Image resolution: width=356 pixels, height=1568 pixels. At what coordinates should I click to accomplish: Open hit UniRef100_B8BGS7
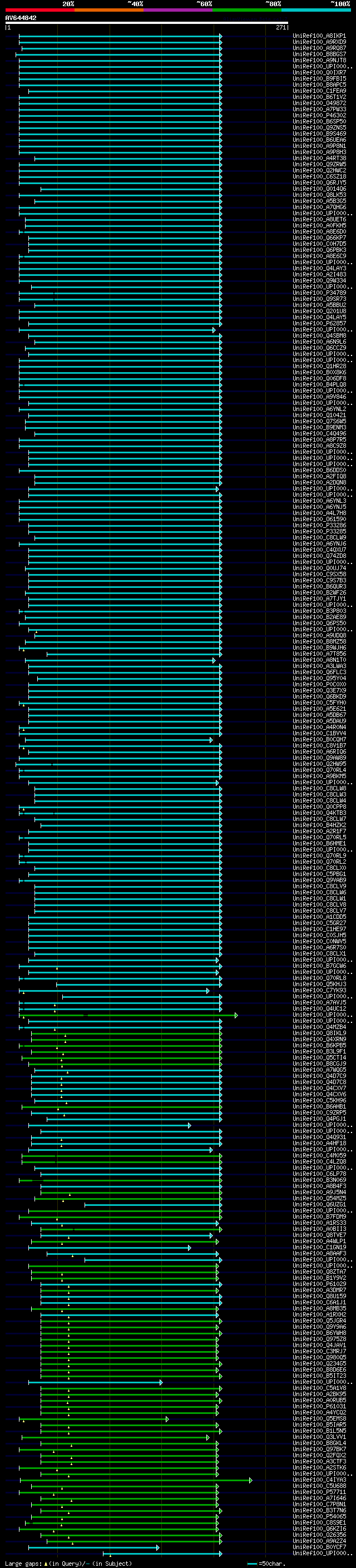click(319, 54)
